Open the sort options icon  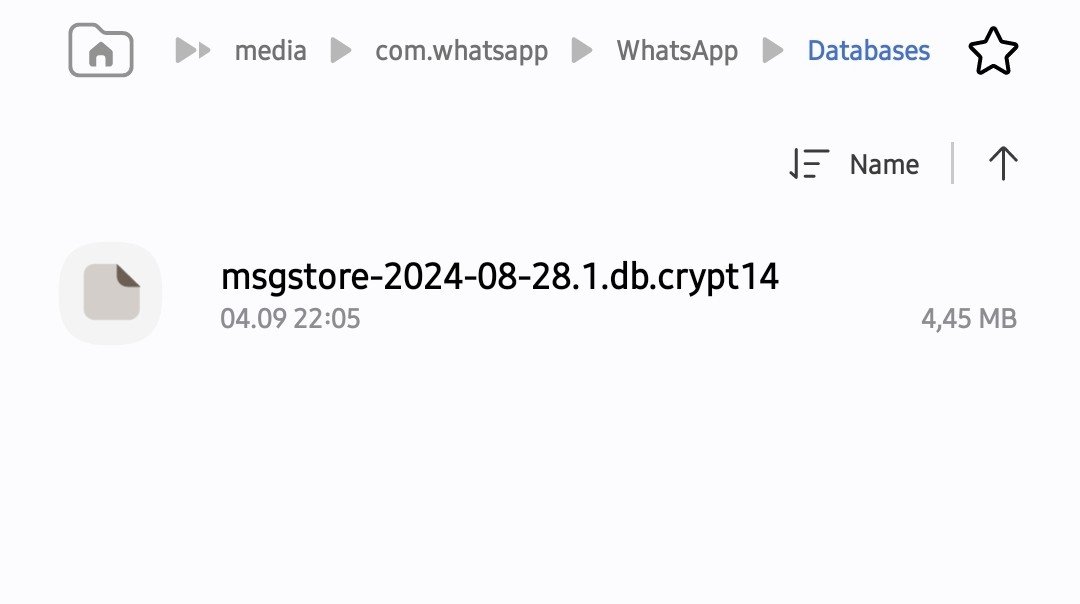[809, 164]
